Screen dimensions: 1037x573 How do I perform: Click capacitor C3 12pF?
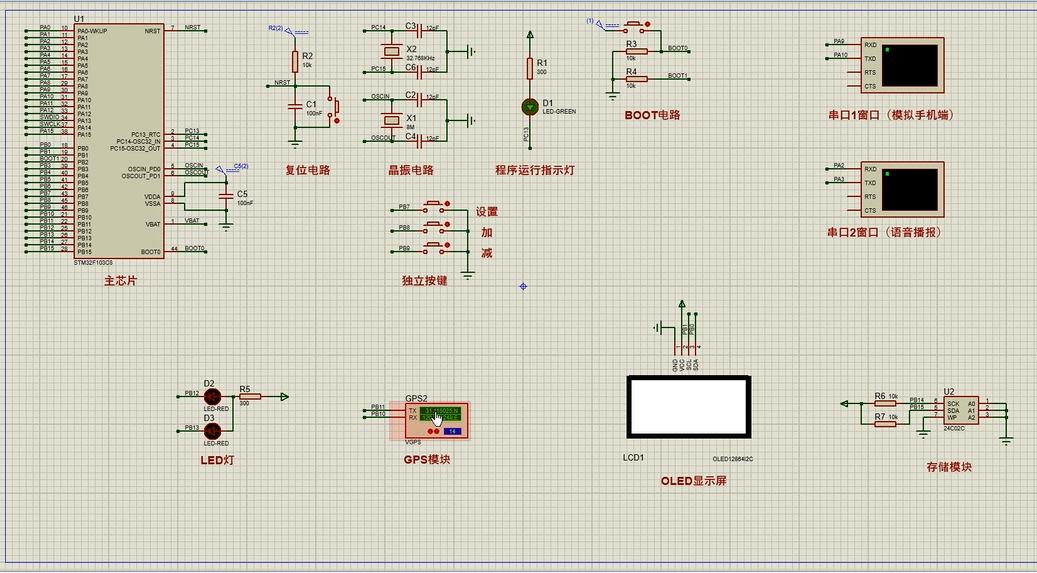[420, 30]
